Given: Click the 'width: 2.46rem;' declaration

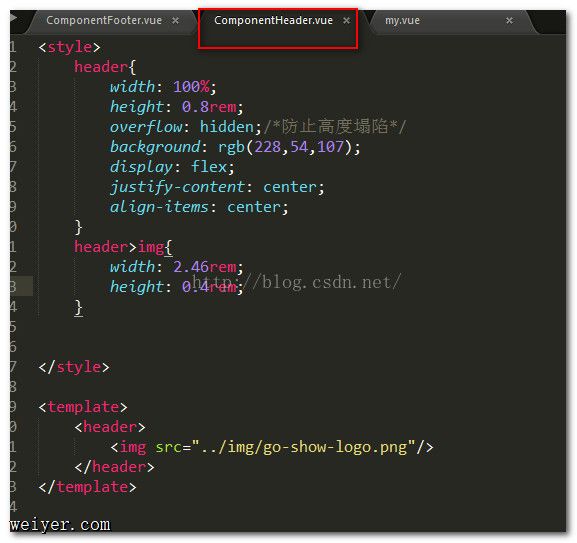Looking at the screenshot, I should 177,267.
